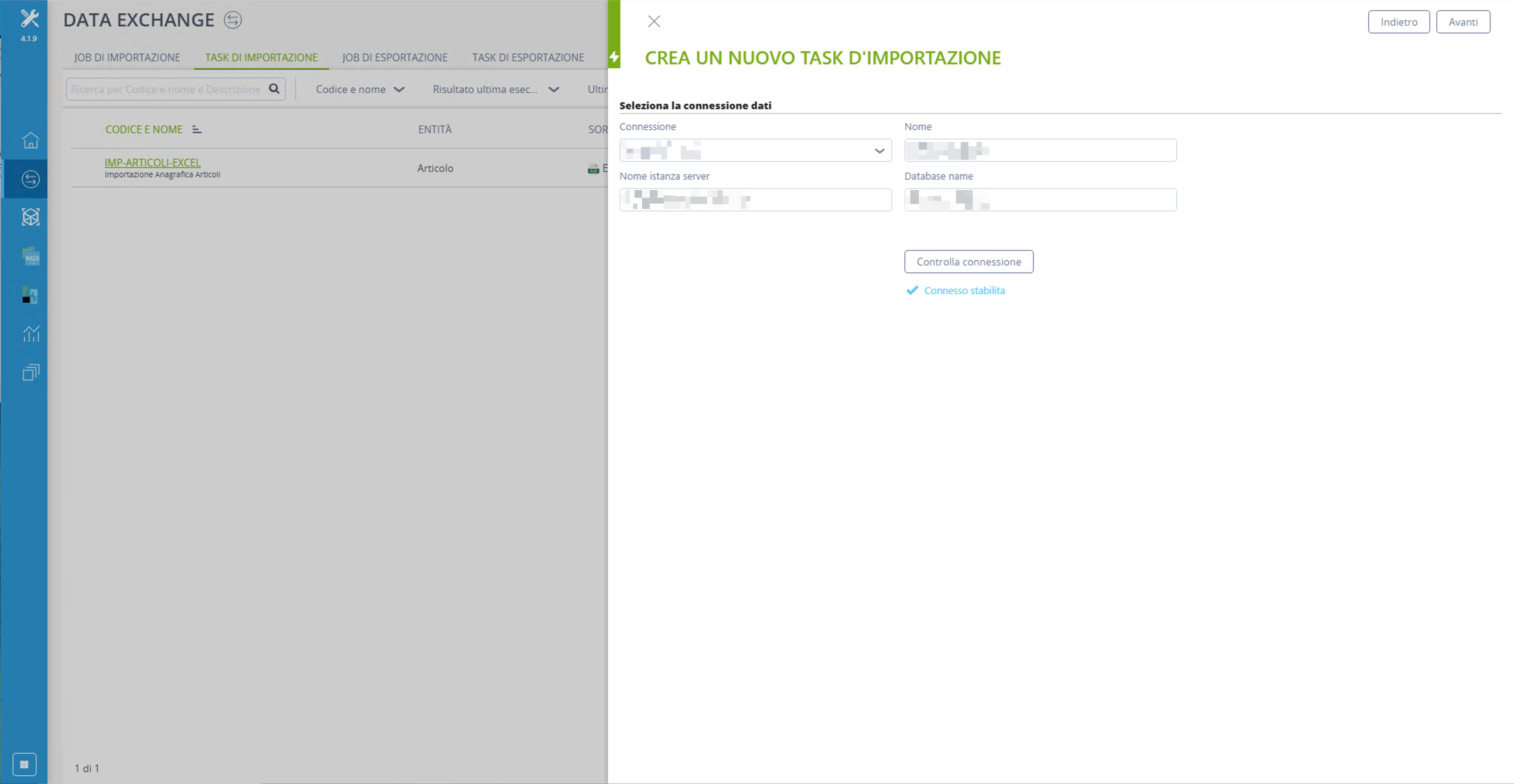
Task: Click Controlla connessione button
Action: pos(968,261)
